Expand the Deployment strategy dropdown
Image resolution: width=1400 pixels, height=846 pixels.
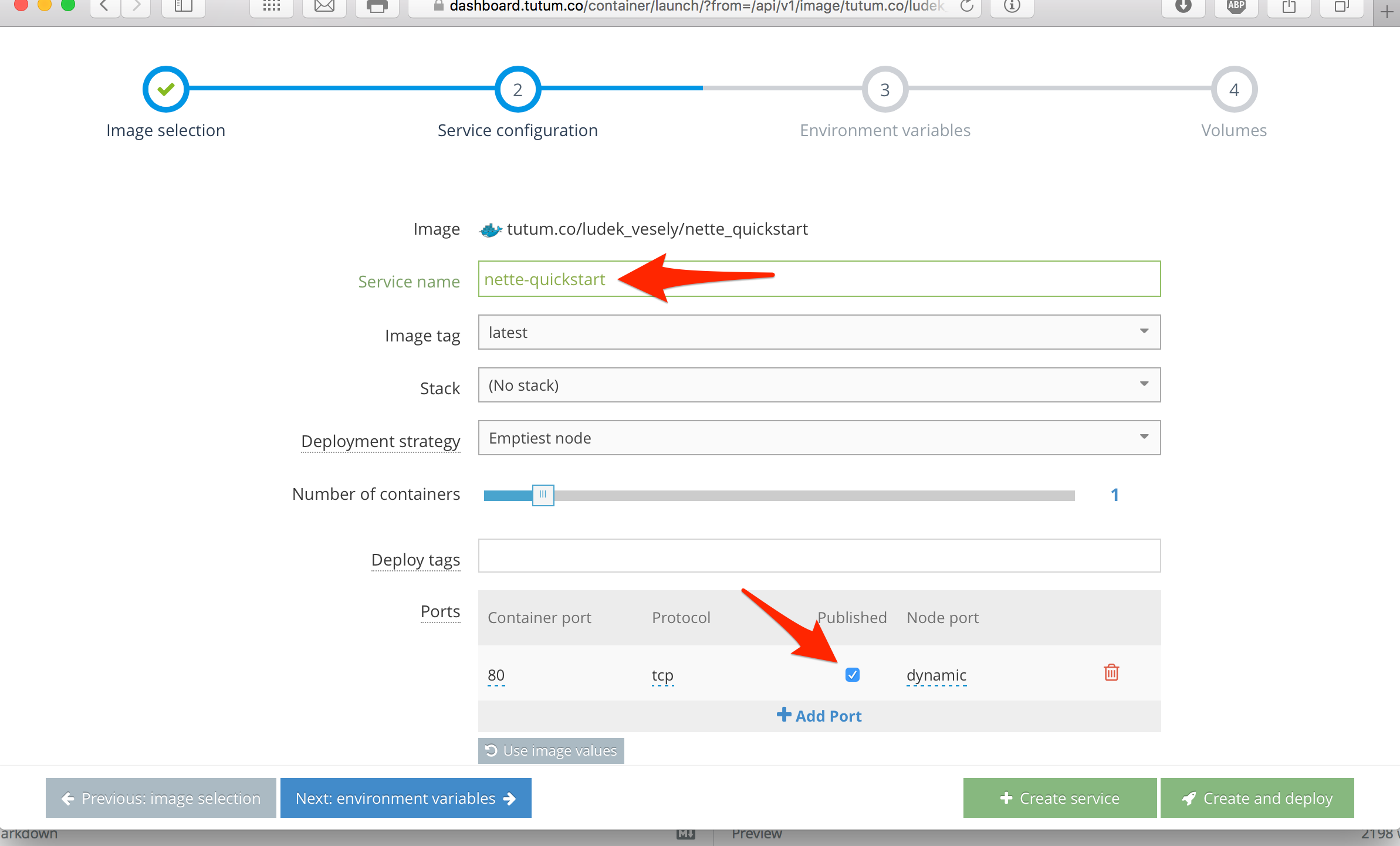[x=1144, y=438]
